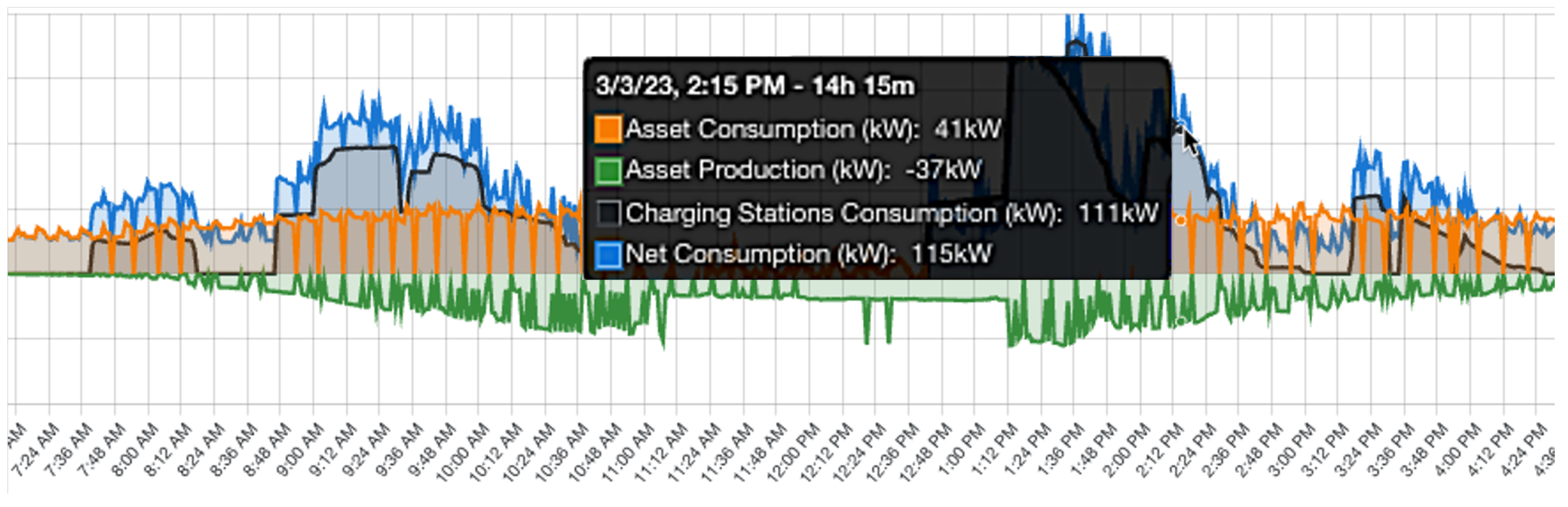The height and width of the screenshot is (507, 1568).
Task: Click the Net Consumption 115kW tooltip text
Action: coord(808,254)
